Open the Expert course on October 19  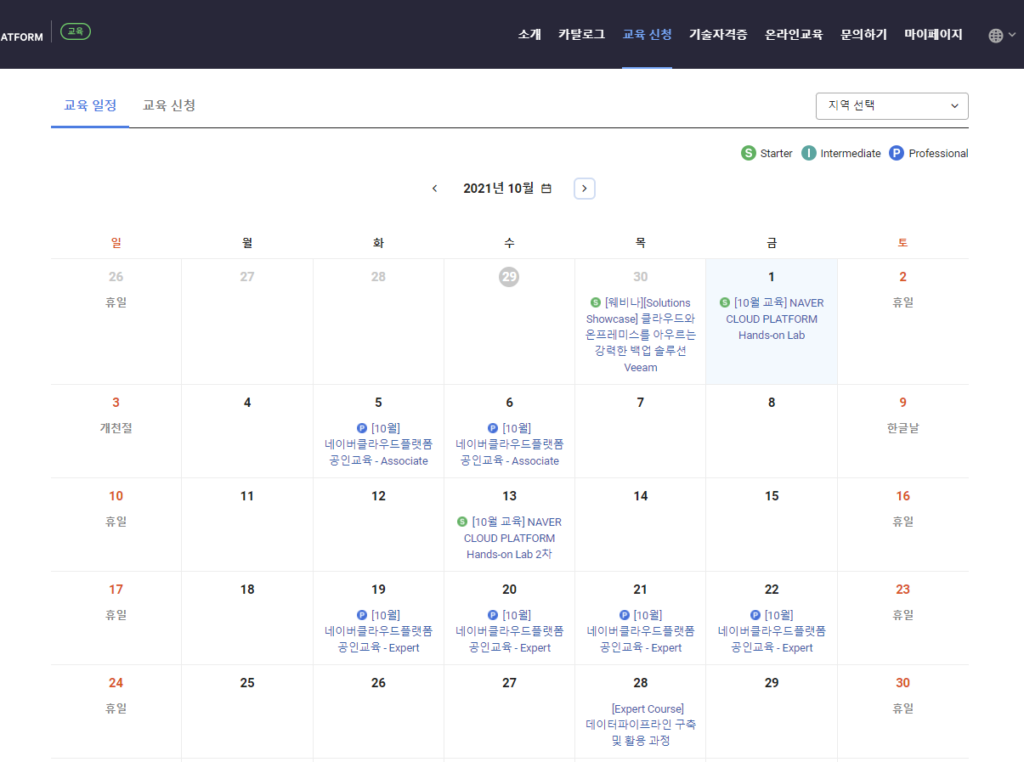378,631
